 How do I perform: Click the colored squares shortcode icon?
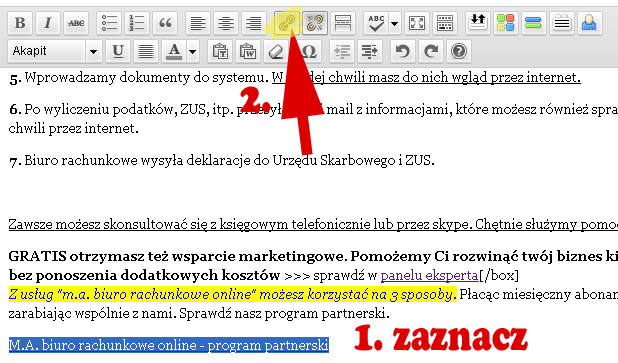[505, 22]
